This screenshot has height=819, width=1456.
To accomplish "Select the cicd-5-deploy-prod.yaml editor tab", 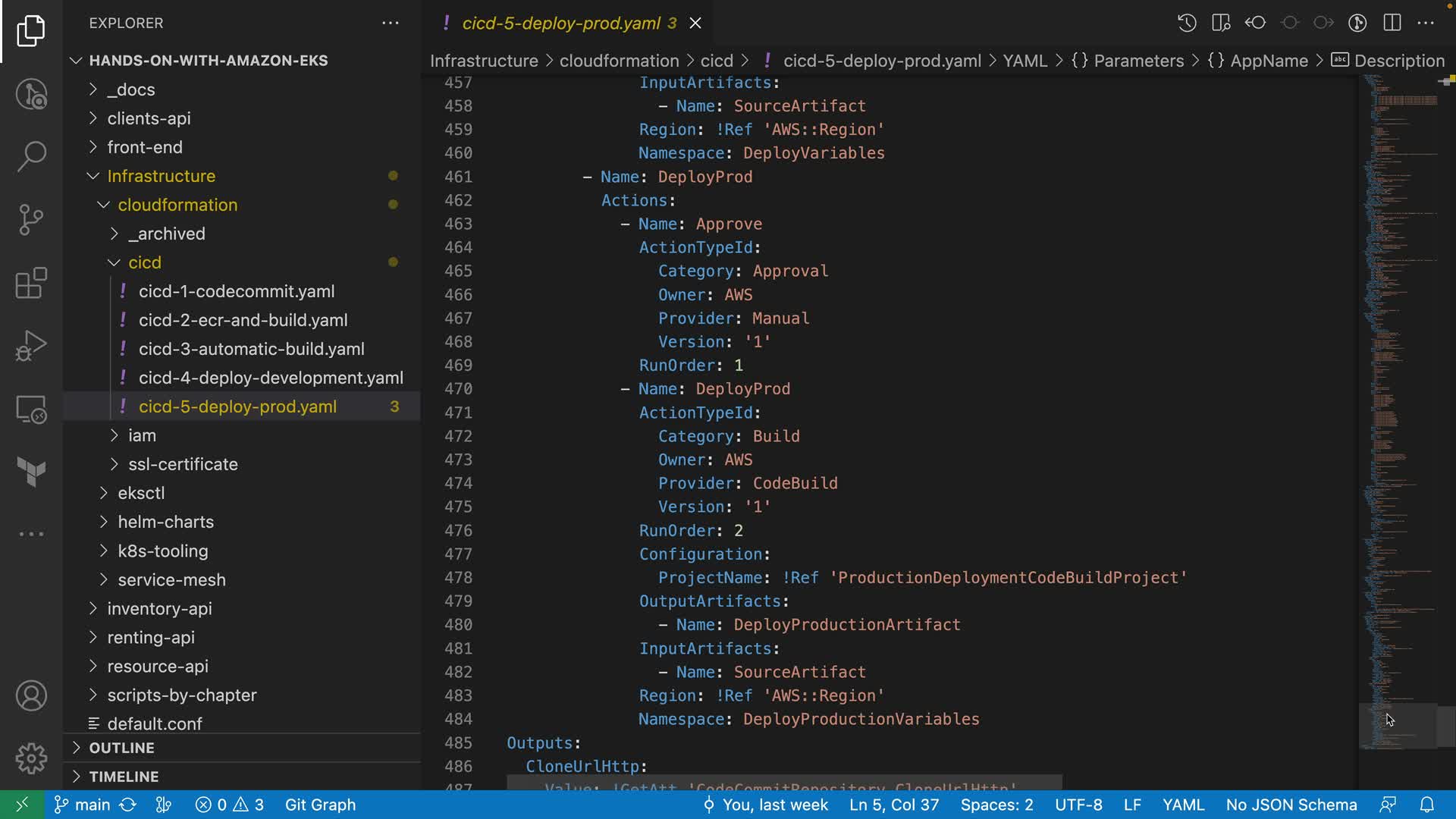I will coord(561,23).
